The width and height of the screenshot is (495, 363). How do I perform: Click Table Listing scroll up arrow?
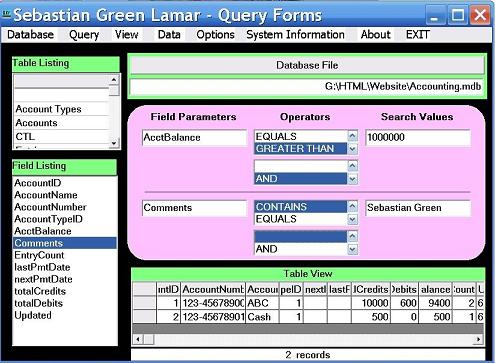click(x=114, y=80)
